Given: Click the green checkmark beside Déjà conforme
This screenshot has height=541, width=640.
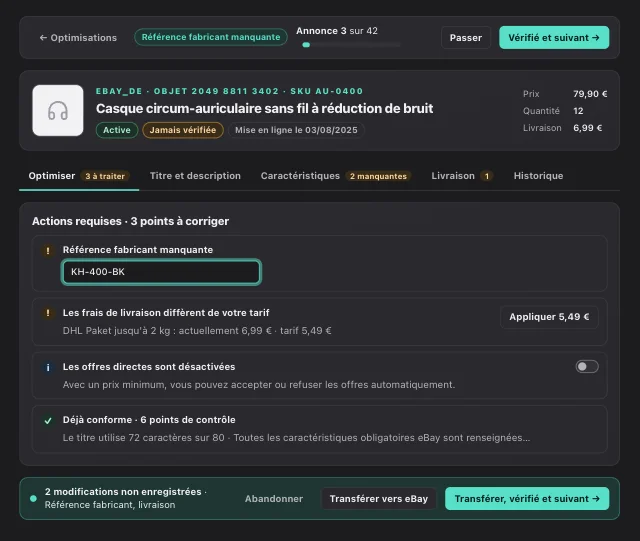Looking at the screenshot, I should (48, 421).
